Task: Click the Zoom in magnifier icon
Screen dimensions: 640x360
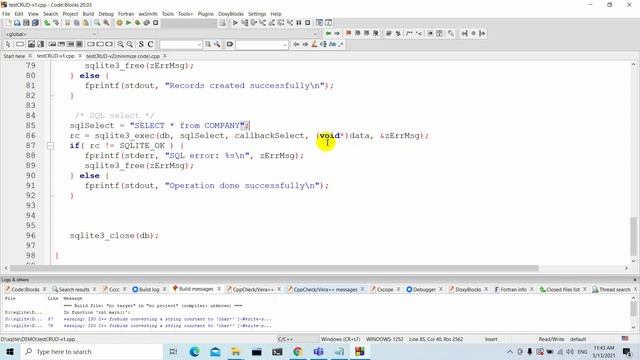Action: (x=120, y=44)
